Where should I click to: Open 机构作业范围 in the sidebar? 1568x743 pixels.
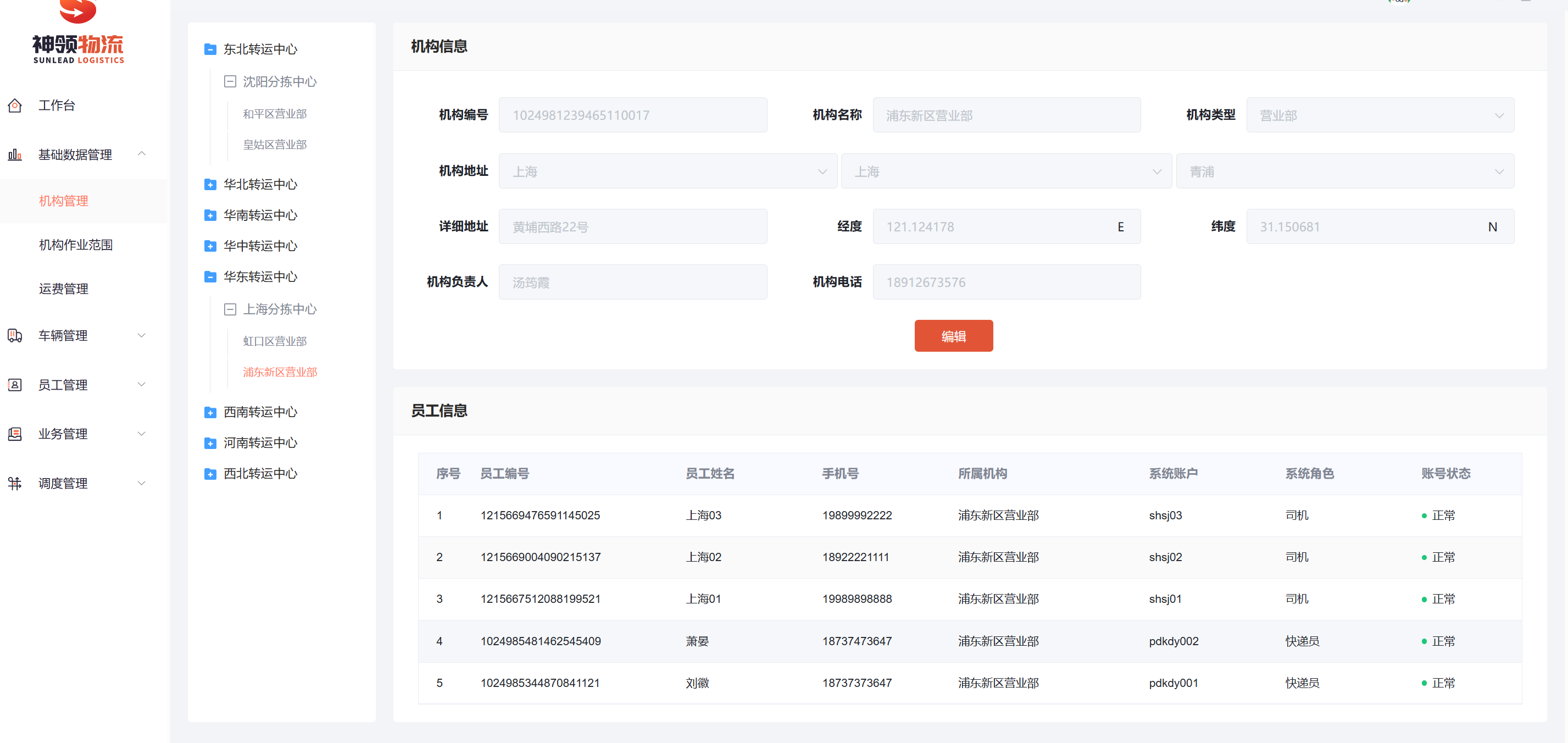tap(75, 245)
